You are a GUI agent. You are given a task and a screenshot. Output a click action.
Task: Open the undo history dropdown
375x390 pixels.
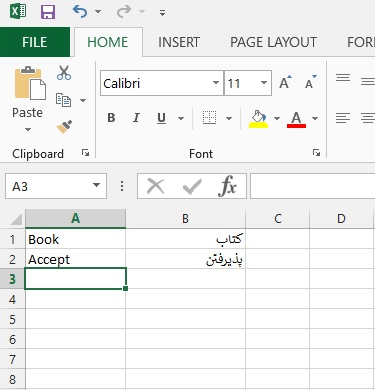[x=98, y=12]
